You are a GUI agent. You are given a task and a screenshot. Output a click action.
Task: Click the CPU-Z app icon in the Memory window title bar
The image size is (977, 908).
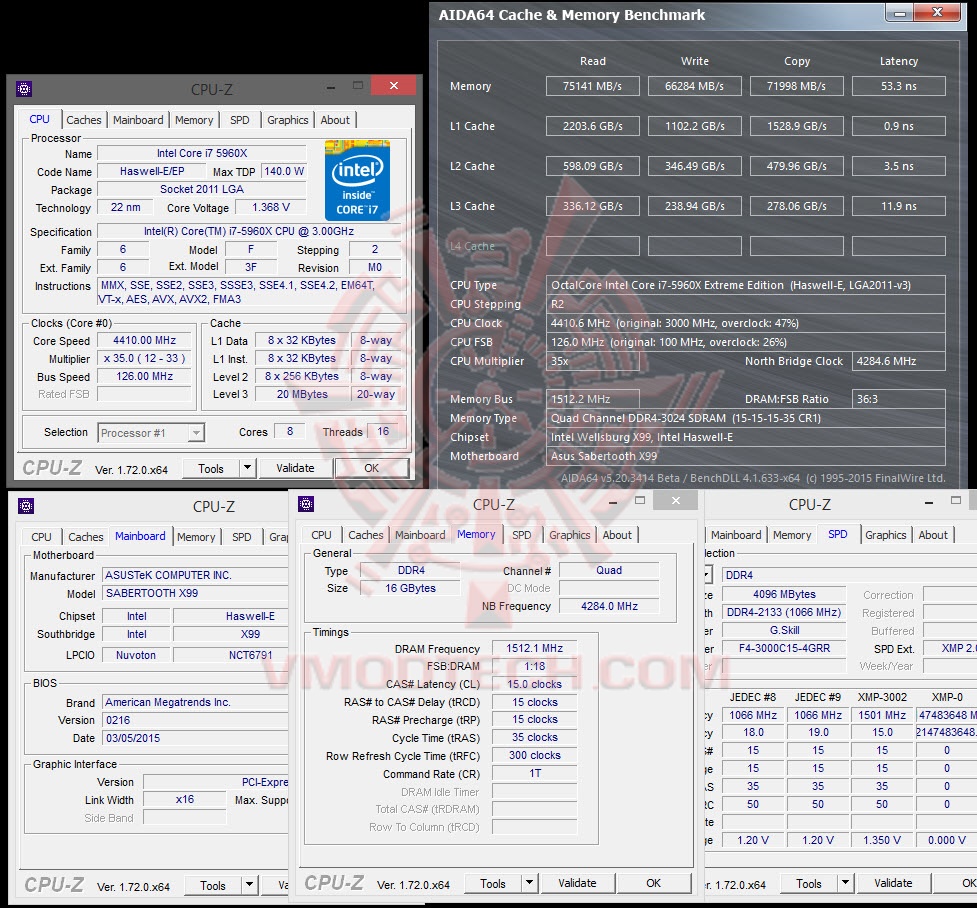[x=306, y=504]
